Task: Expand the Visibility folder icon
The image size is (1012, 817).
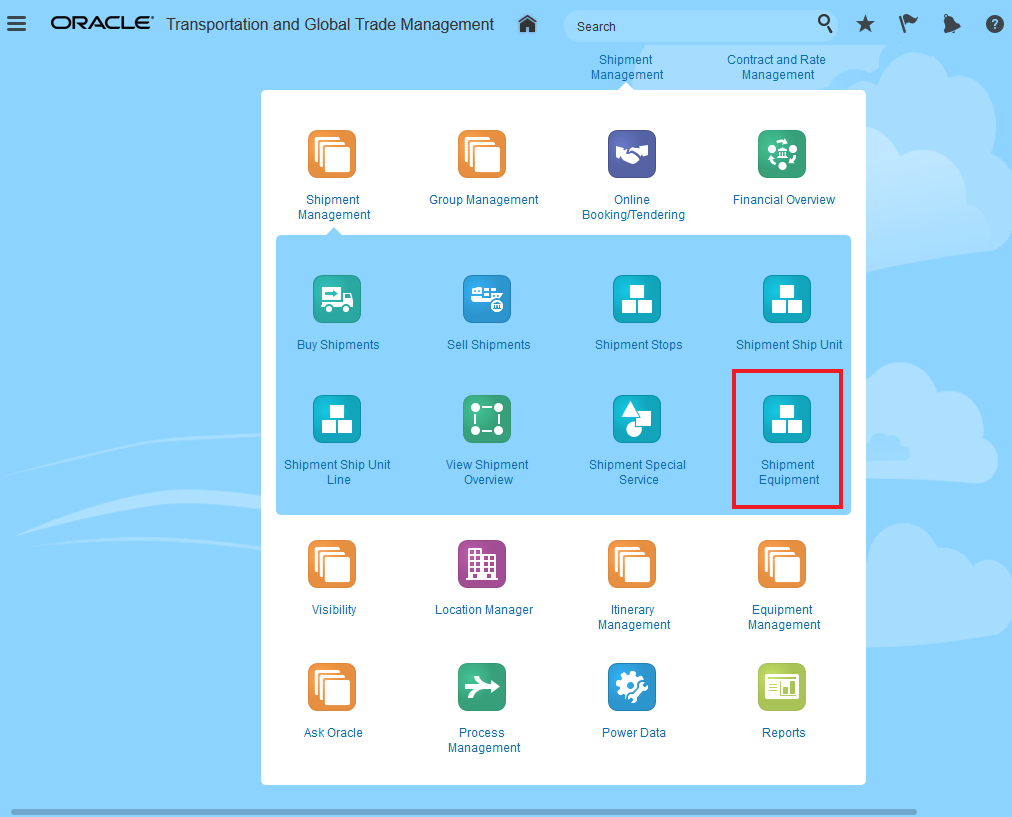Action: [332, 564]
